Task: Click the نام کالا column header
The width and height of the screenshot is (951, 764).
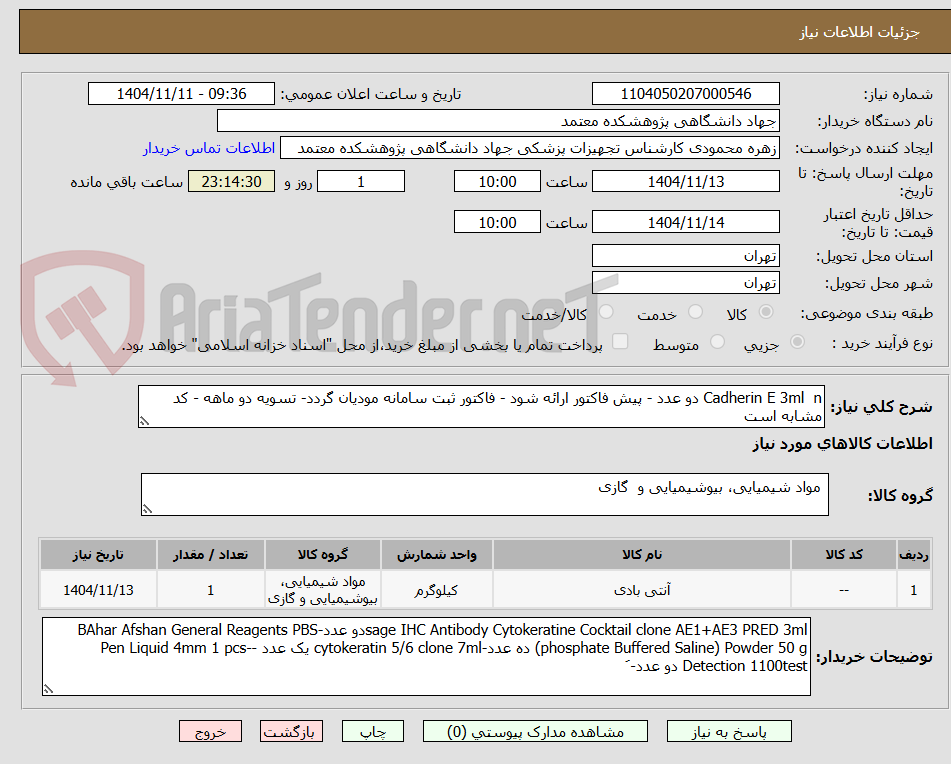Action: pyautogui.click(x=642, y=555)
